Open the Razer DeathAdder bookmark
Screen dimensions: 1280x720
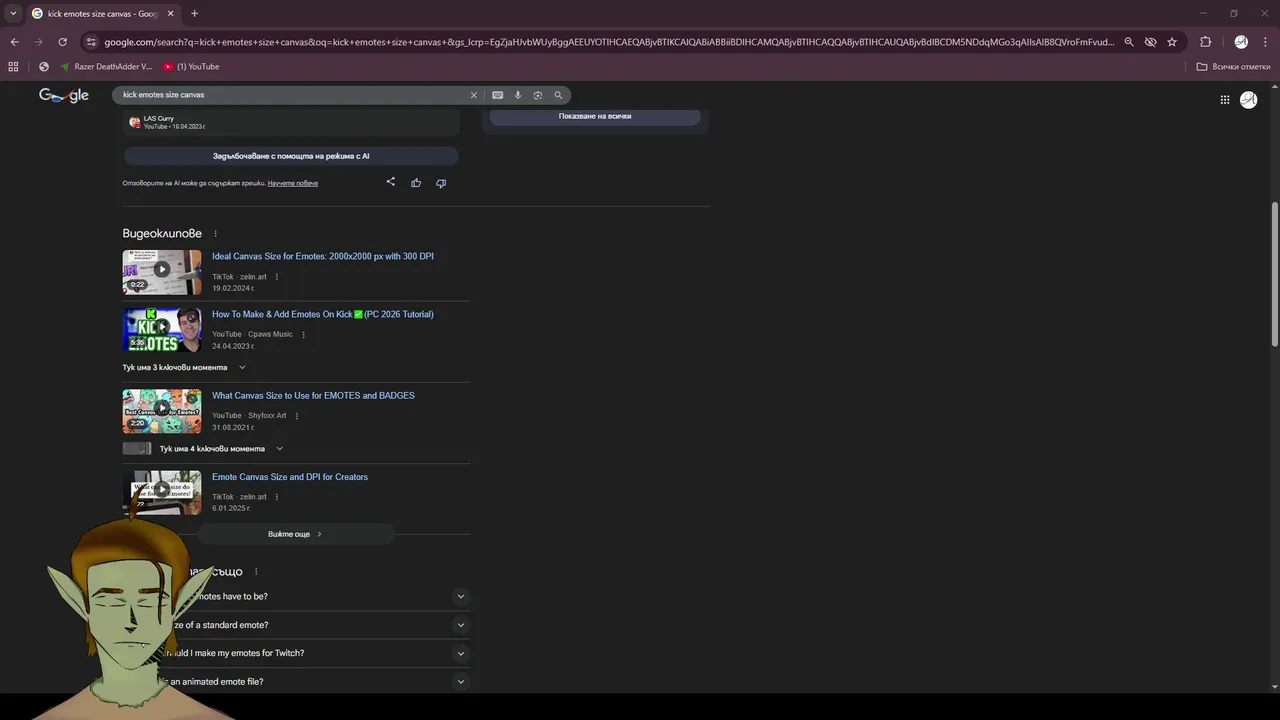click(x=106, y=67)
